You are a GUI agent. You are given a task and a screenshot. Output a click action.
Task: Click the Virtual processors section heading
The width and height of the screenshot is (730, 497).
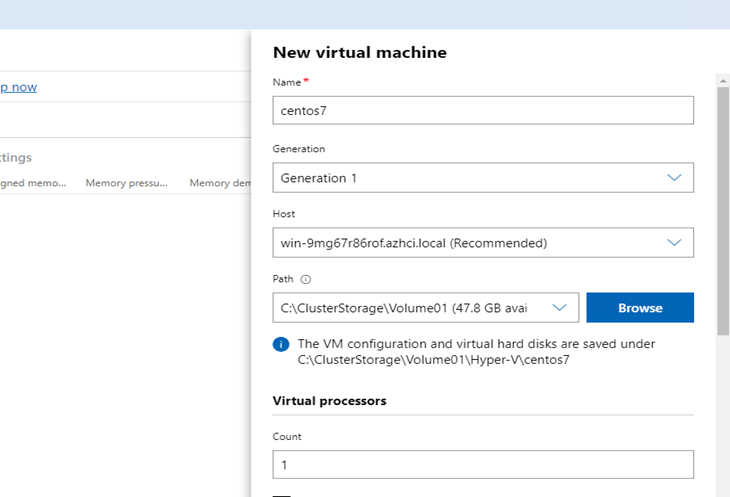(x=329, y=401)
